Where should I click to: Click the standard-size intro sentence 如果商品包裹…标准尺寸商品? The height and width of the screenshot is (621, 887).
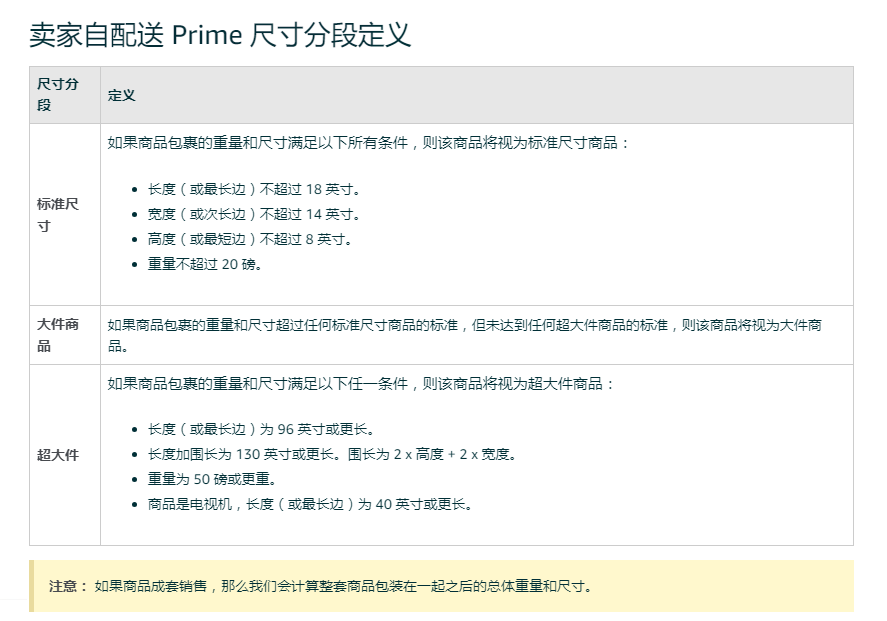tap(368, 143)
